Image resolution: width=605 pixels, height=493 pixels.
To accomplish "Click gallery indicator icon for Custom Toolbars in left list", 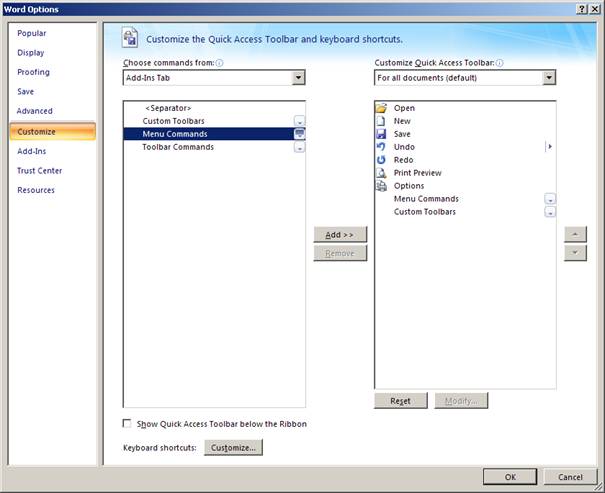I will click(x=299, y=121).
